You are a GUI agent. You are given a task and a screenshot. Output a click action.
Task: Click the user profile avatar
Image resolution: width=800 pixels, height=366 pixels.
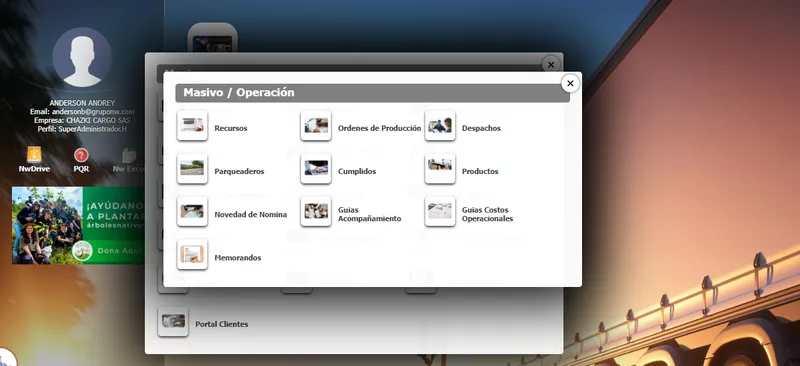(82, 57)
